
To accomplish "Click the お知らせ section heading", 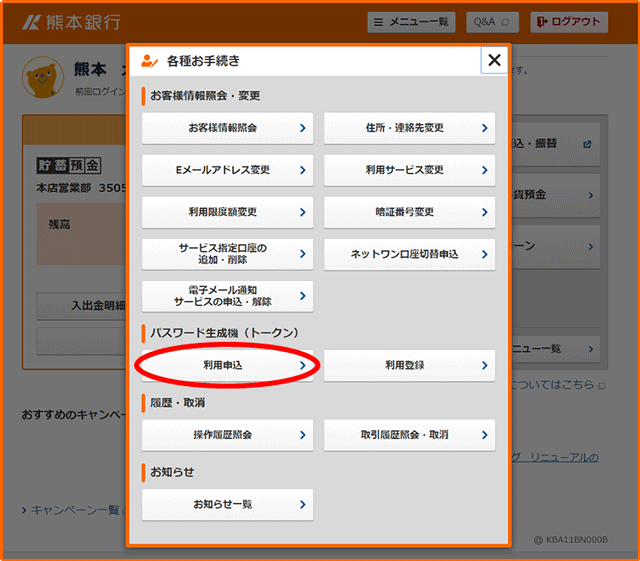I will click(x=172, y=472).
